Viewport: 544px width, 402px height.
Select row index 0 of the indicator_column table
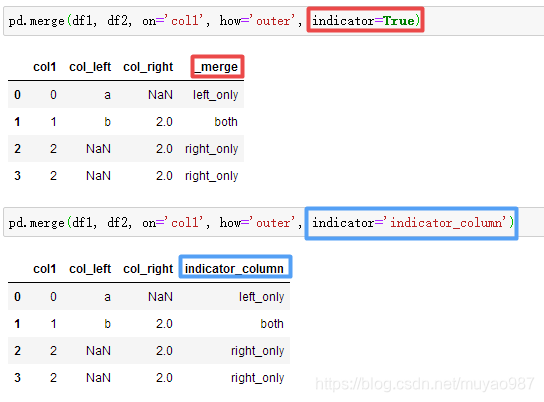coord(17,297)
